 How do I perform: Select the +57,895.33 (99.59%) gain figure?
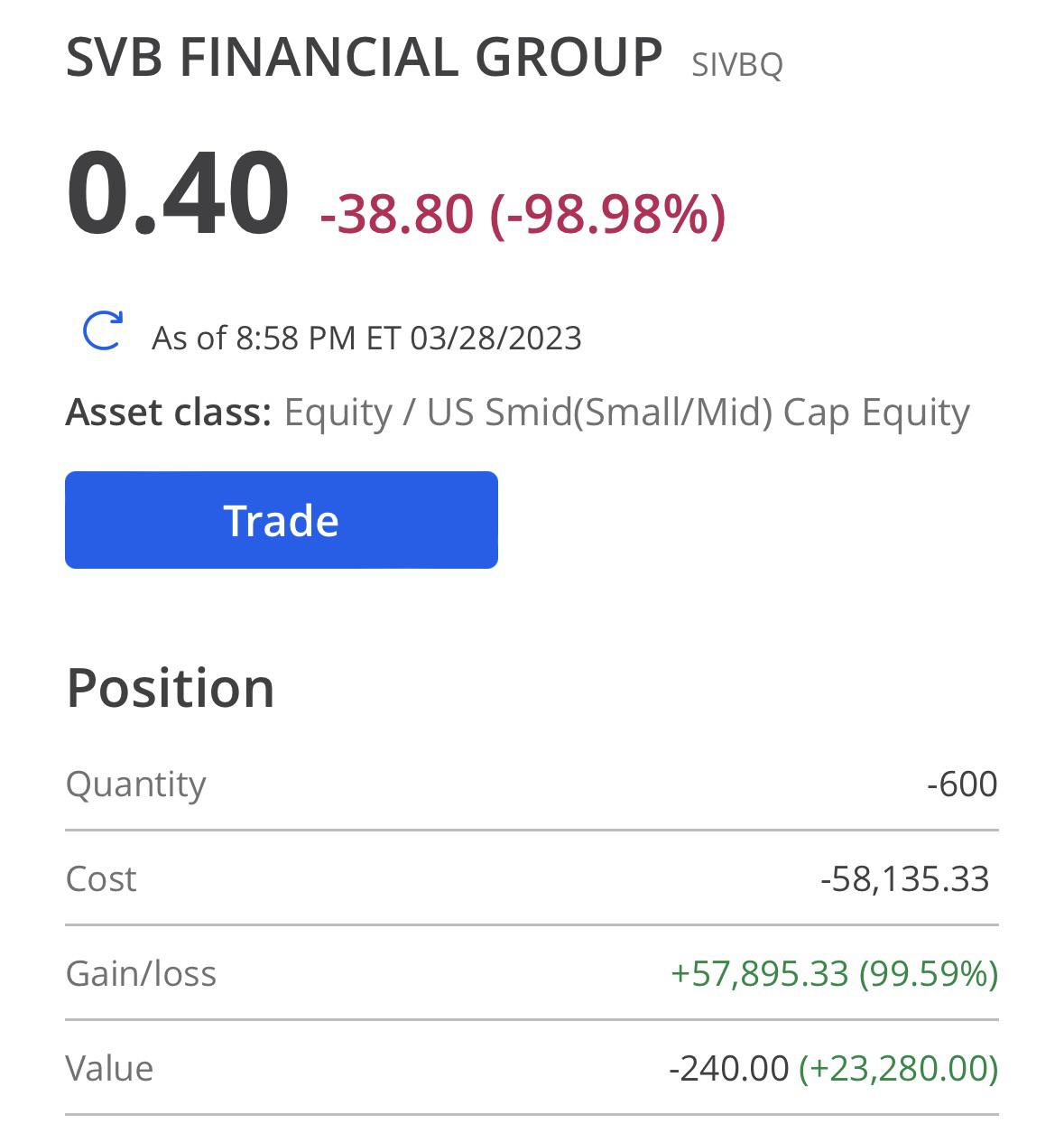click(x=834, y=973)
